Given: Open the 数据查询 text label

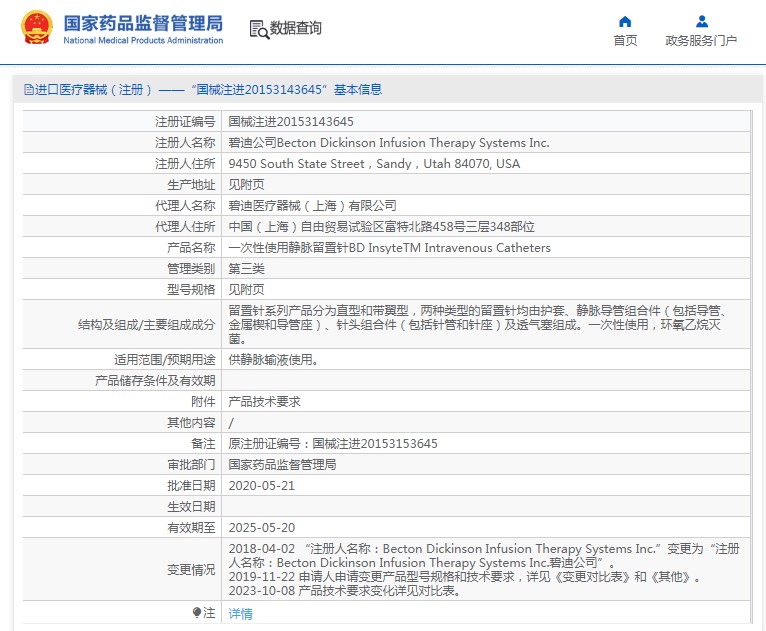Looking at the screenshot, I should coord(296,29).
